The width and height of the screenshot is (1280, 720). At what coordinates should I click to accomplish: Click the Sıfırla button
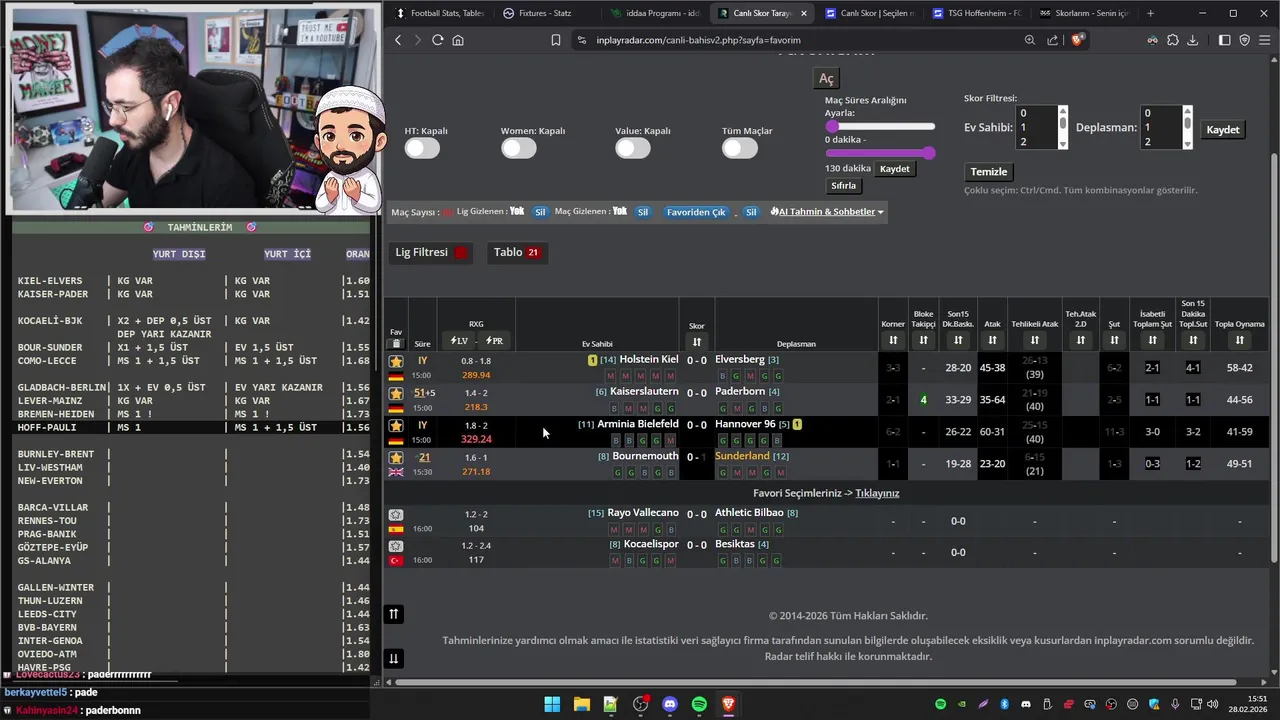pyautogui.click(x=843, y=186)
